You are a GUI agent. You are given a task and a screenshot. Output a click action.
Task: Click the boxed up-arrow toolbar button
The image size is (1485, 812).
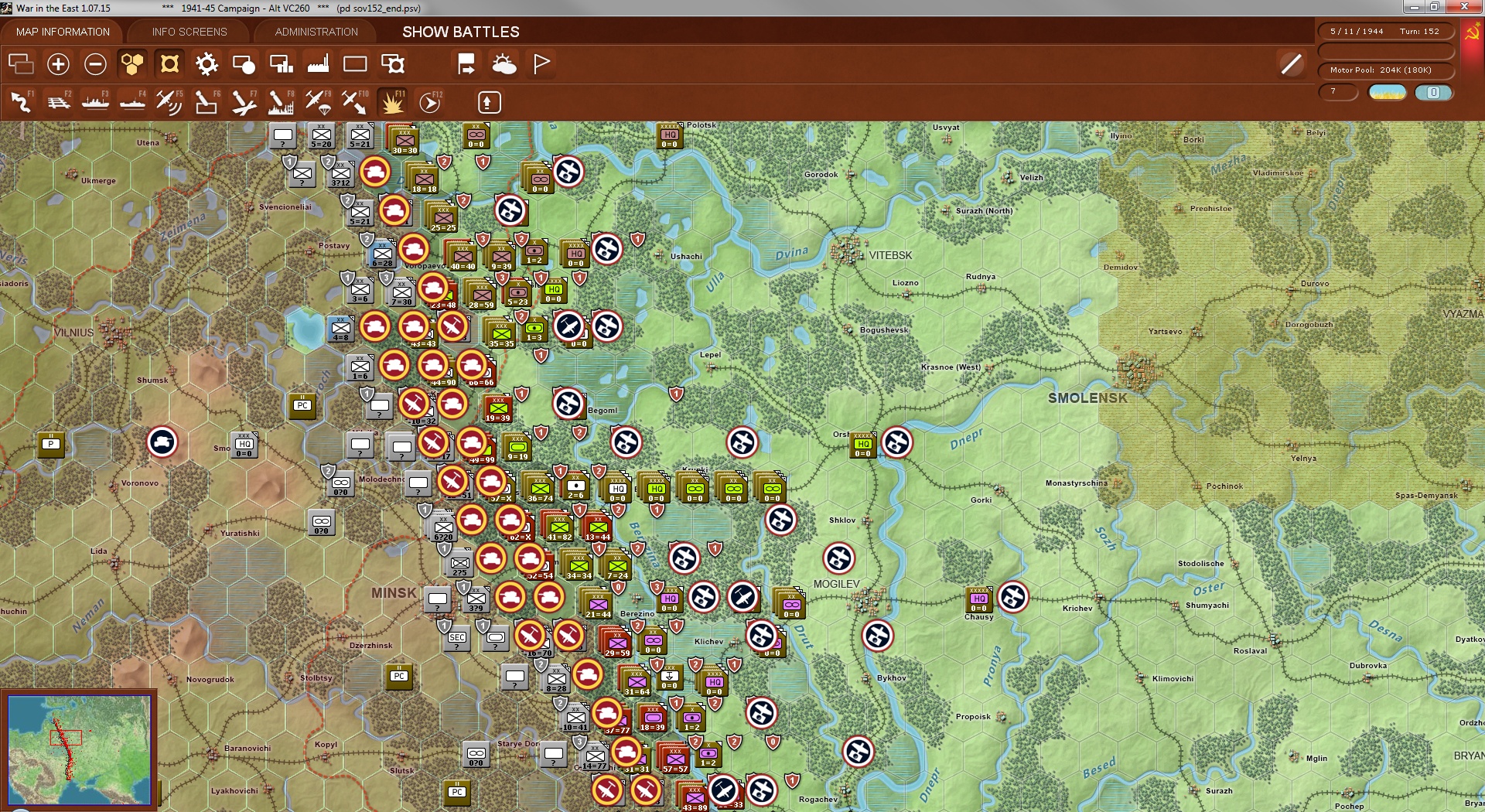coord(489,102)
